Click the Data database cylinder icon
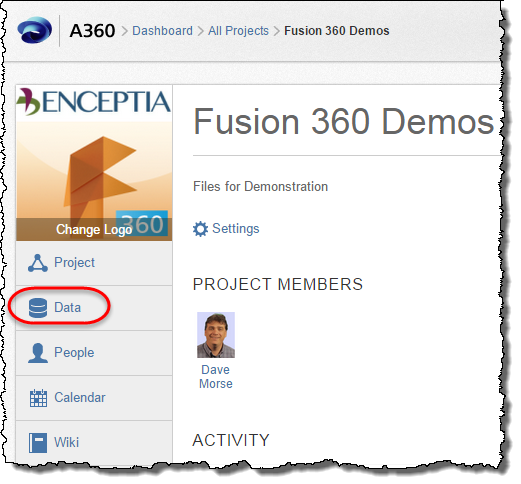This screenshot has width=521, height=484. point(38,308)
